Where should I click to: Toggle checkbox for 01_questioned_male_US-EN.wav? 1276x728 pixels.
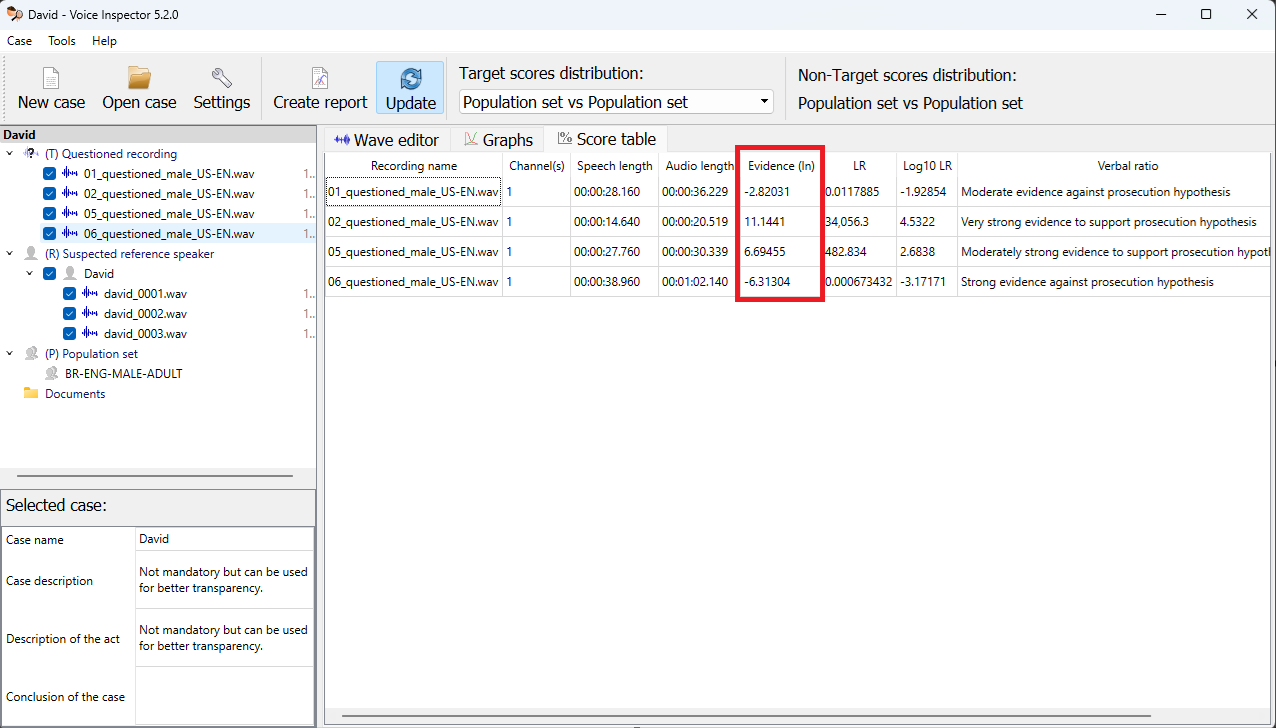[x=50, y=174]
